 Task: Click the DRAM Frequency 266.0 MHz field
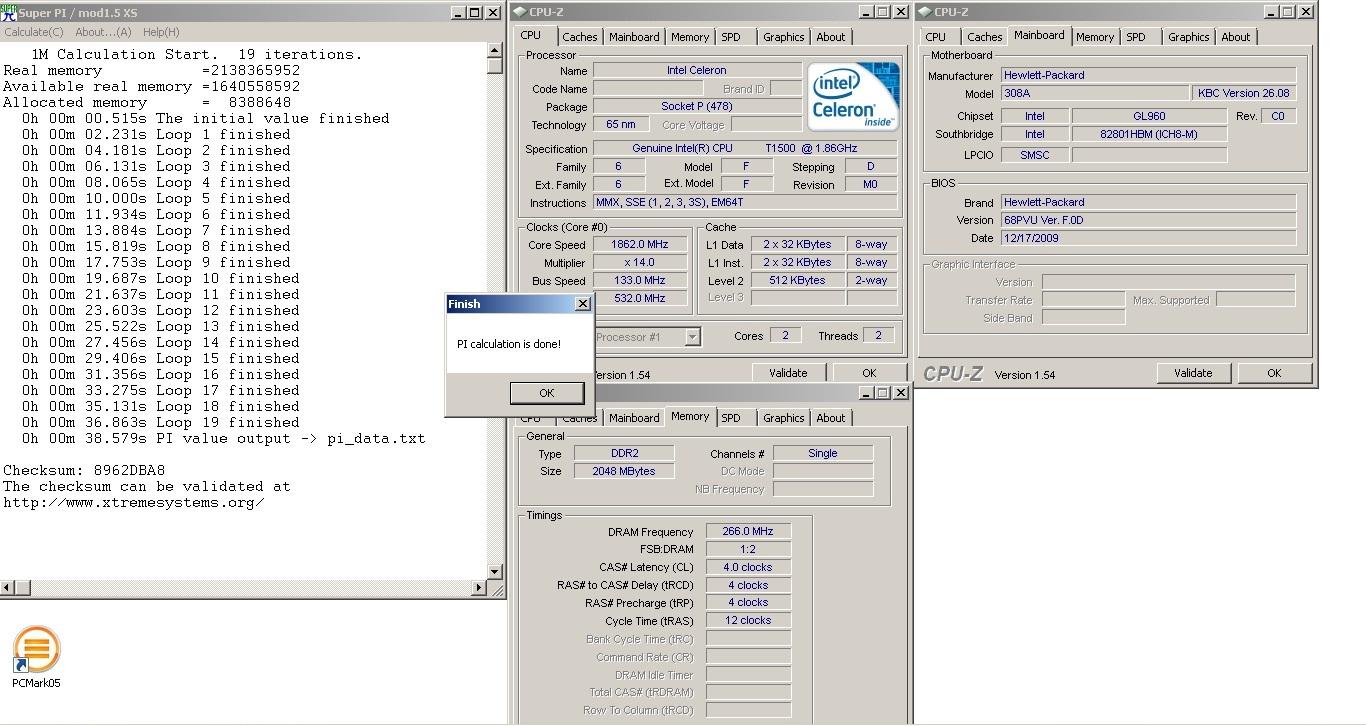(x=748, y=531)
